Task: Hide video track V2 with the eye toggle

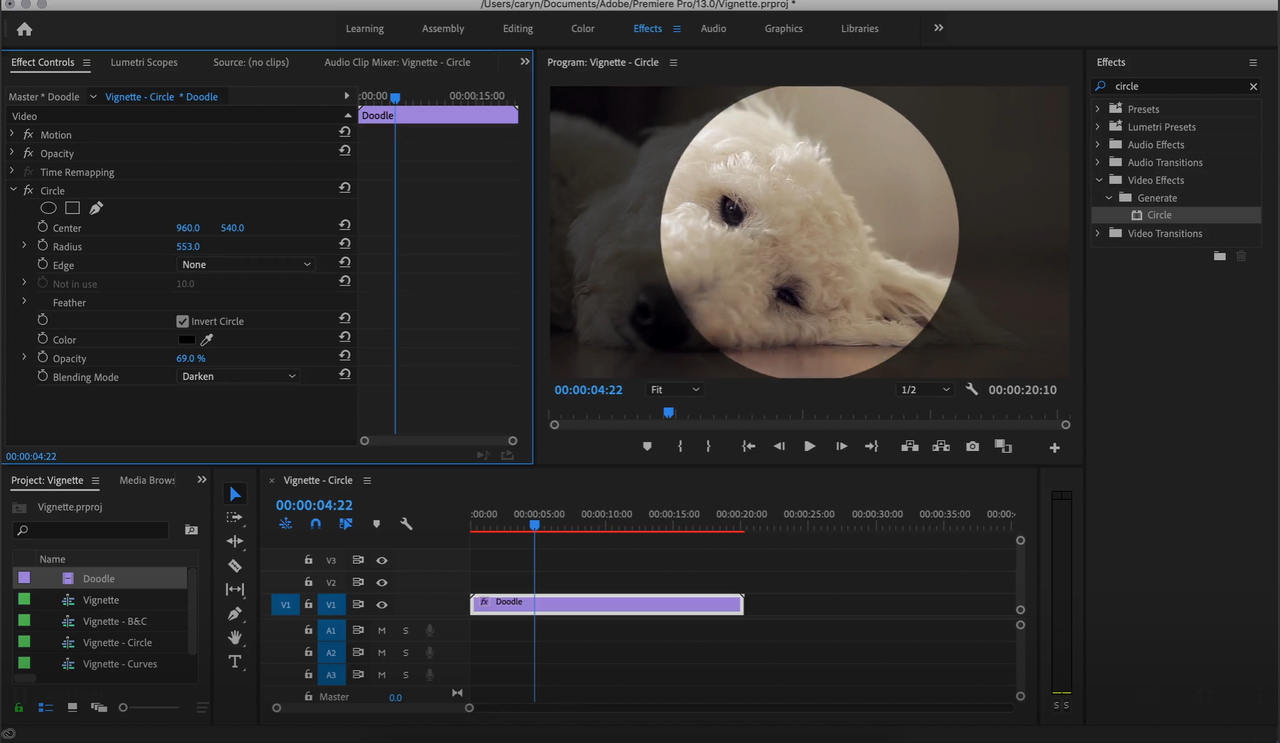Action: pyautogui.click(x=382, y=582)
